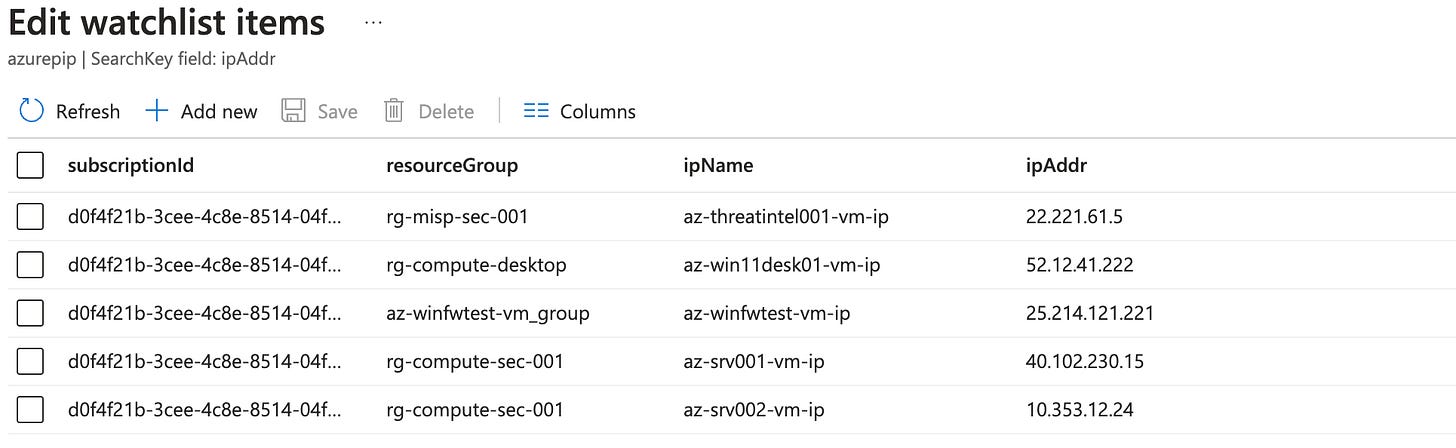Check the row for az-winfwtest-vm_group
This screenshot has width=1456, height=448.
click(x=30, y=313)
